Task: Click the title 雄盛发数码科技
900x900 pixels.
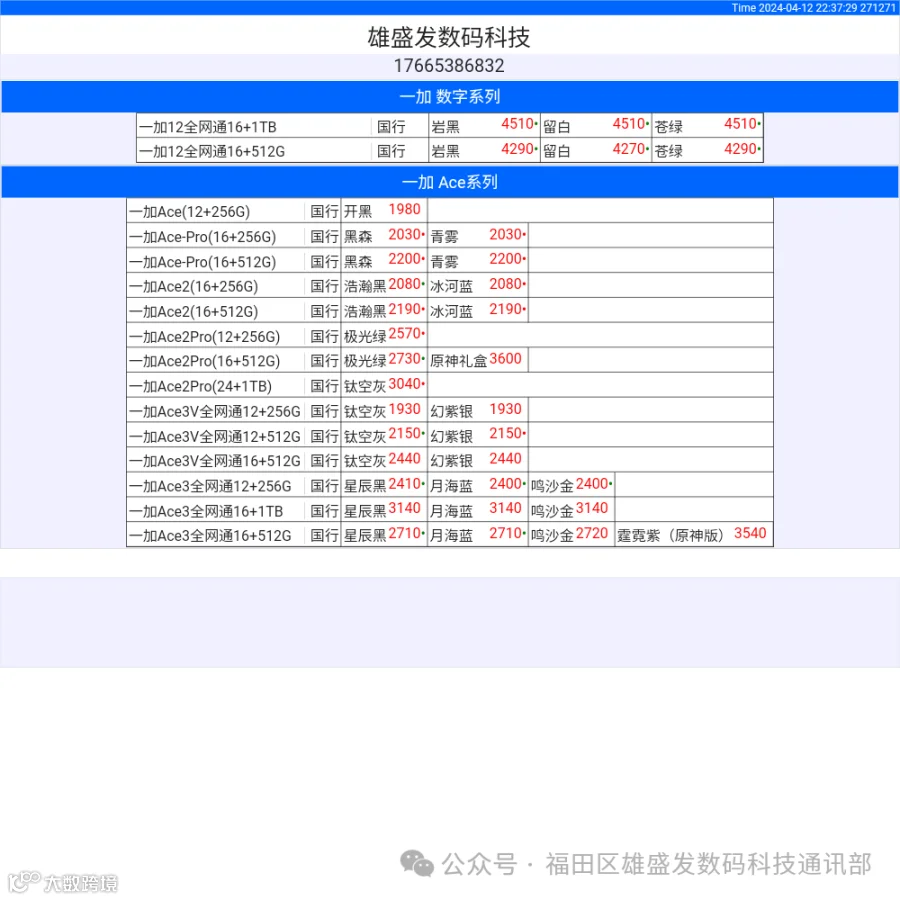Action: [x=449, y=37]
